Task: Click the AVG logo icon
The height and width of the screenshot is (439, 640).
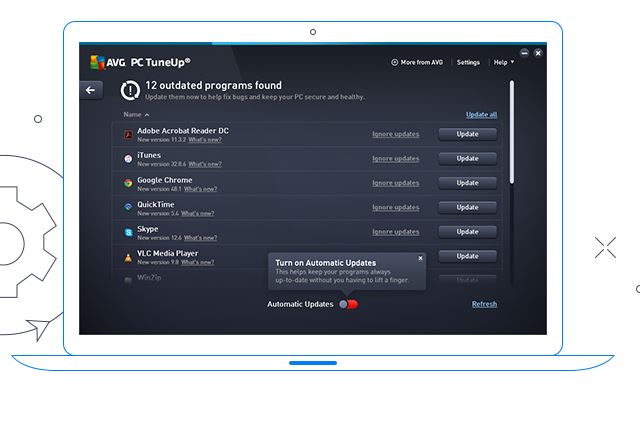Action: point(97,62)
